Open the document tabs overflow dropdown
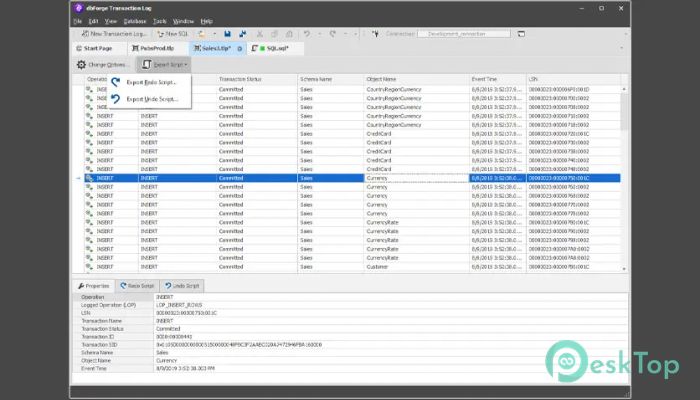 [621, 48]
